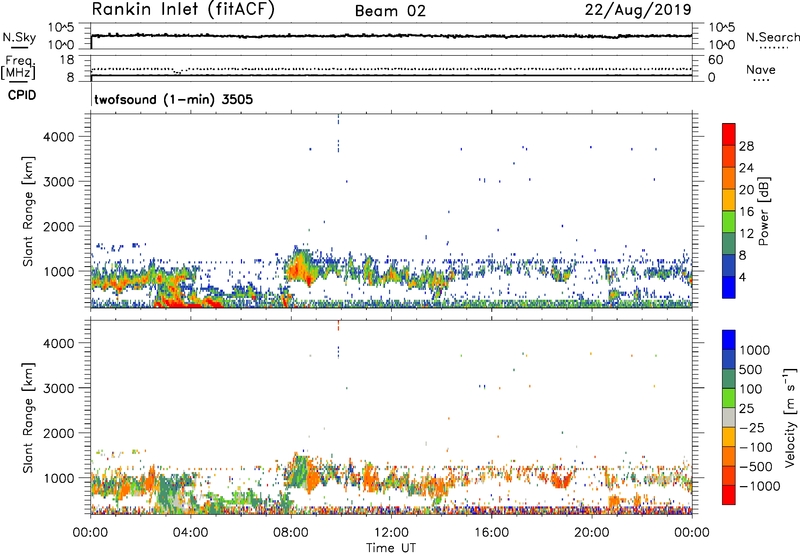Click the red bottom of velocity colorbar

729,495
